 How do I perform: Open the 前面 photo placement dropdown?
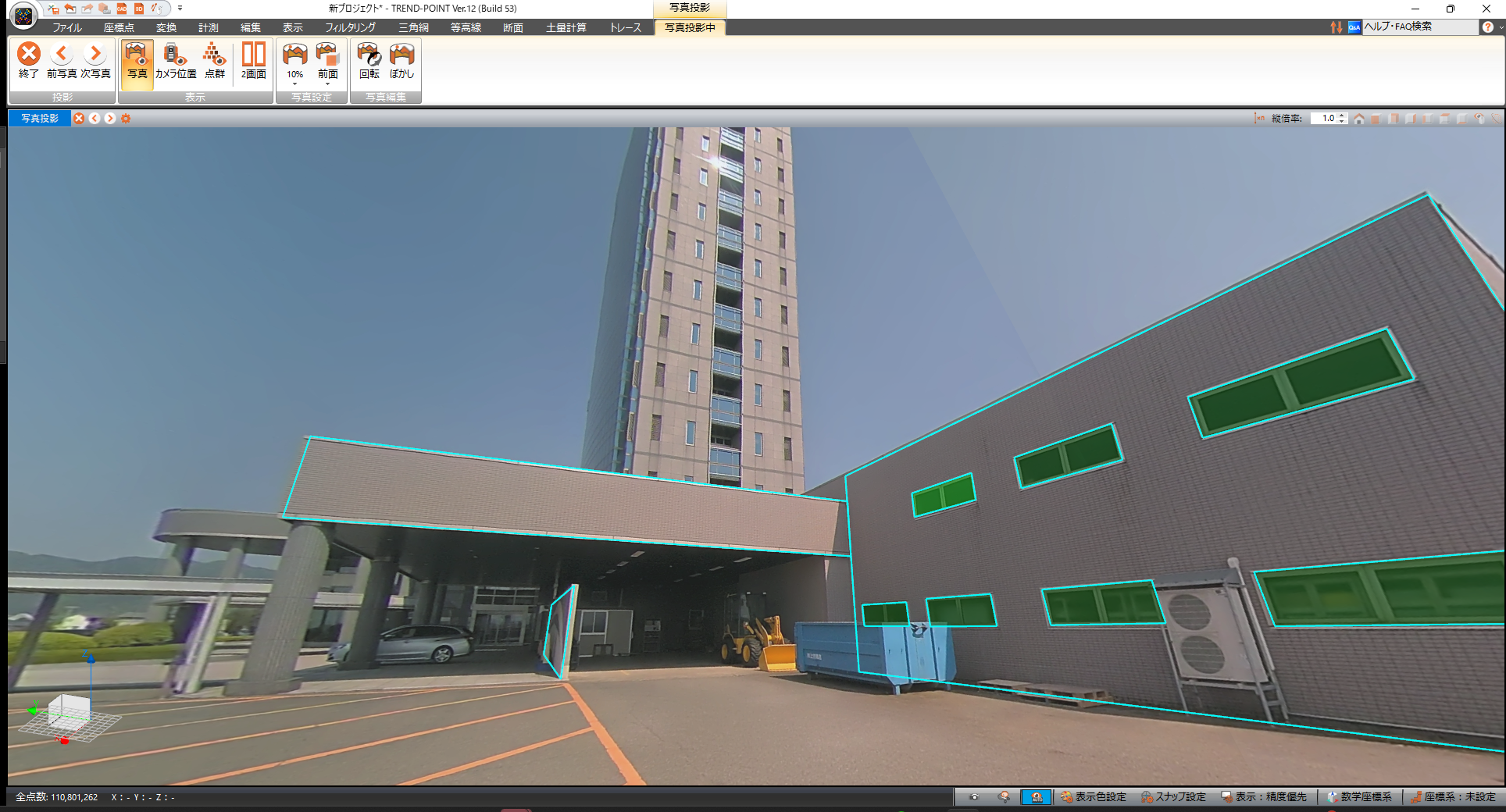[327, 84]
